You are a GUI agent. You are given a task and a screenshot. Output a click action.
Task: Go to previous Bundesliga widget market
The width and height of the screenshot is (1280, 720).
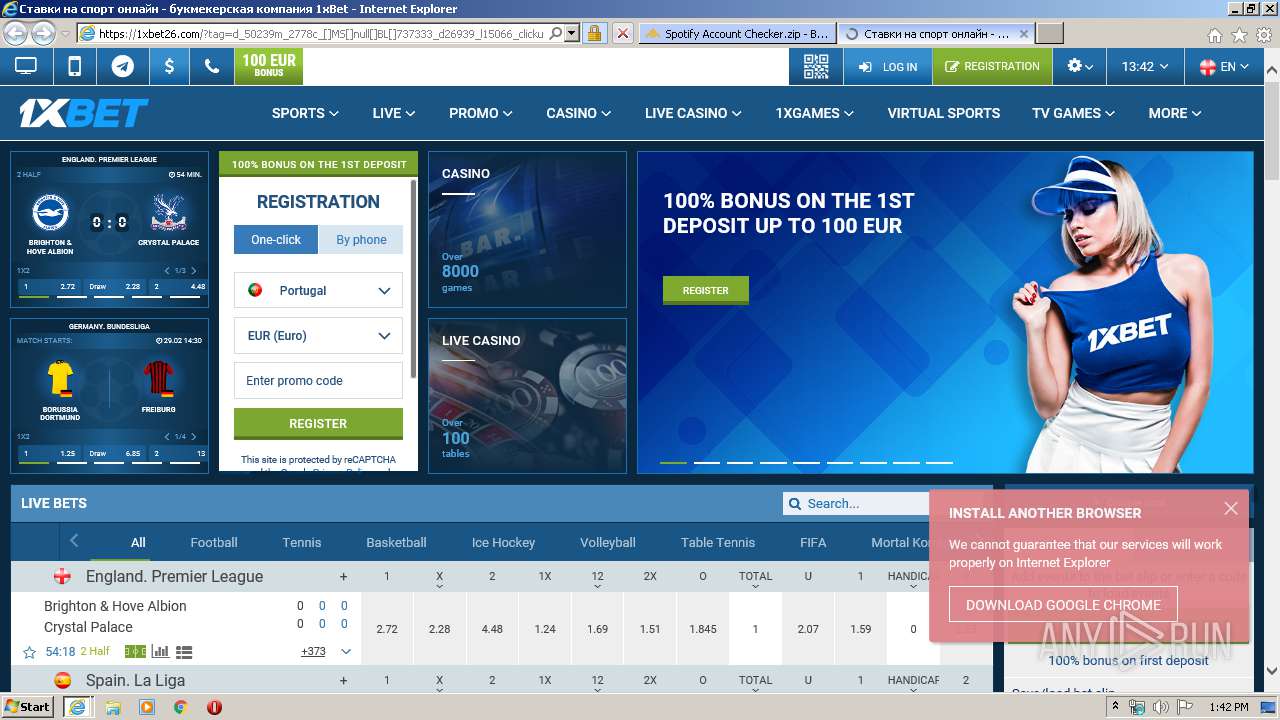[167, 437]
